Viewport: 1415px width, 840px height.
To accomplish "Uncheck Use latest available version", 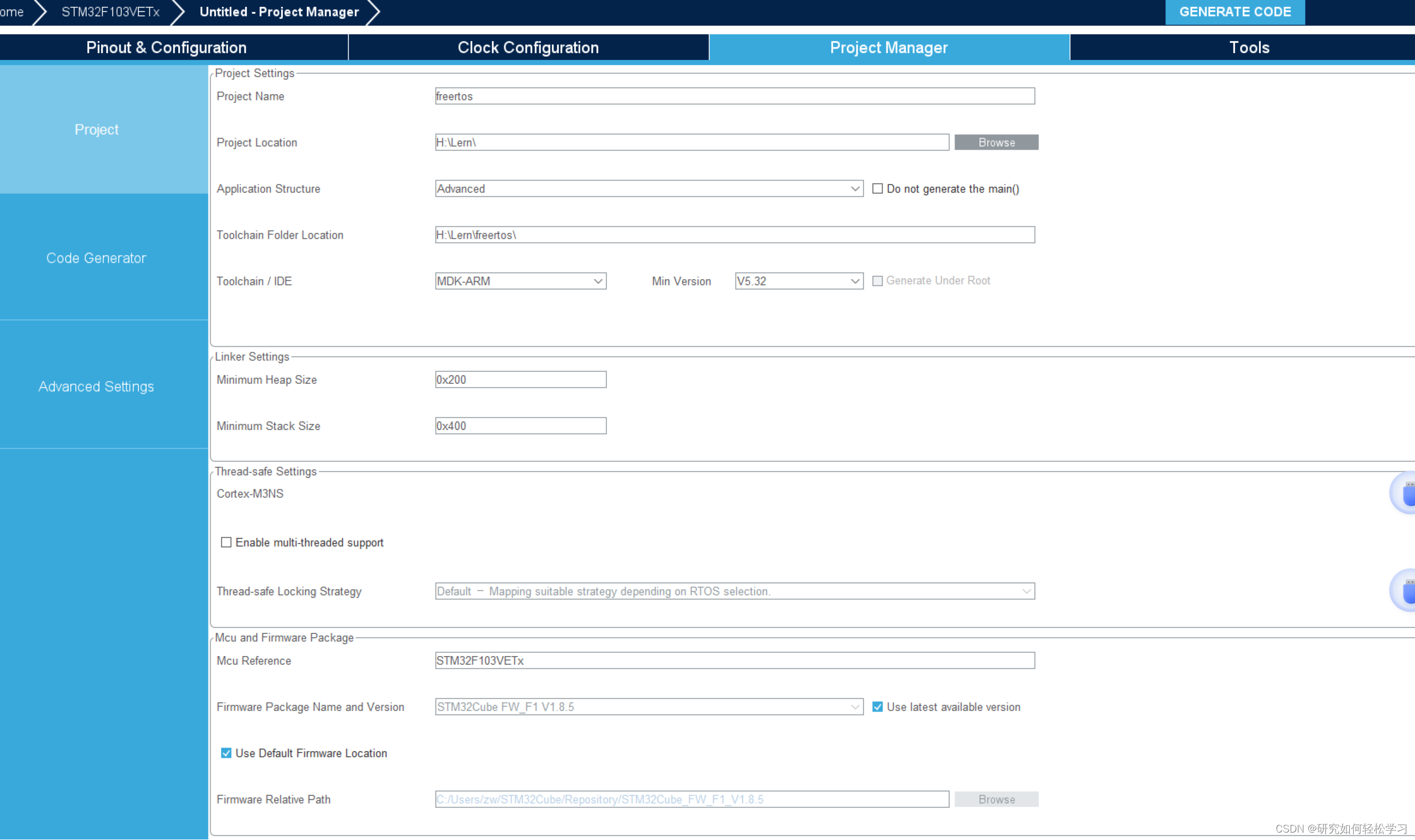I will click(877, 707).
